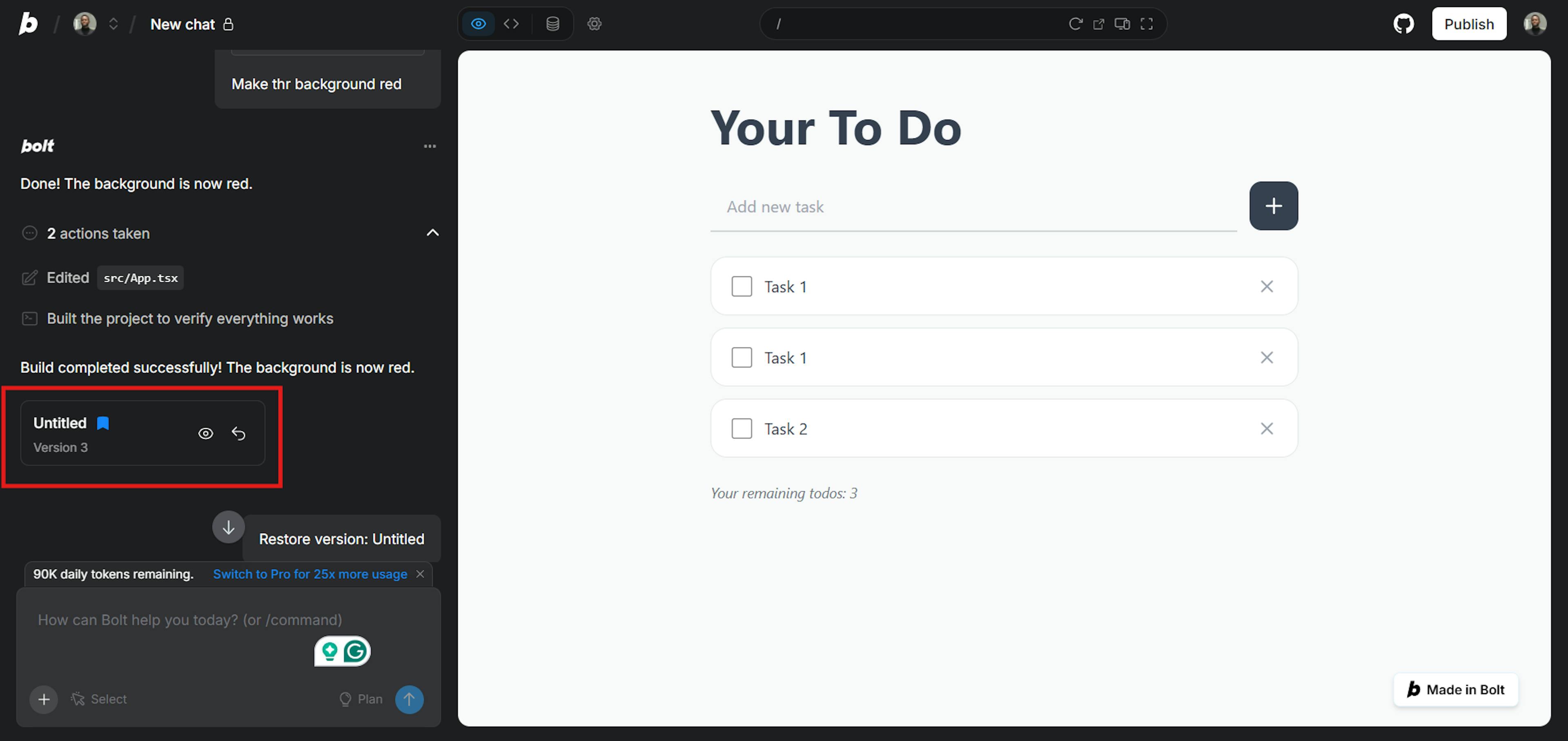Check the Task 2 checkbox

click(742, 429)
